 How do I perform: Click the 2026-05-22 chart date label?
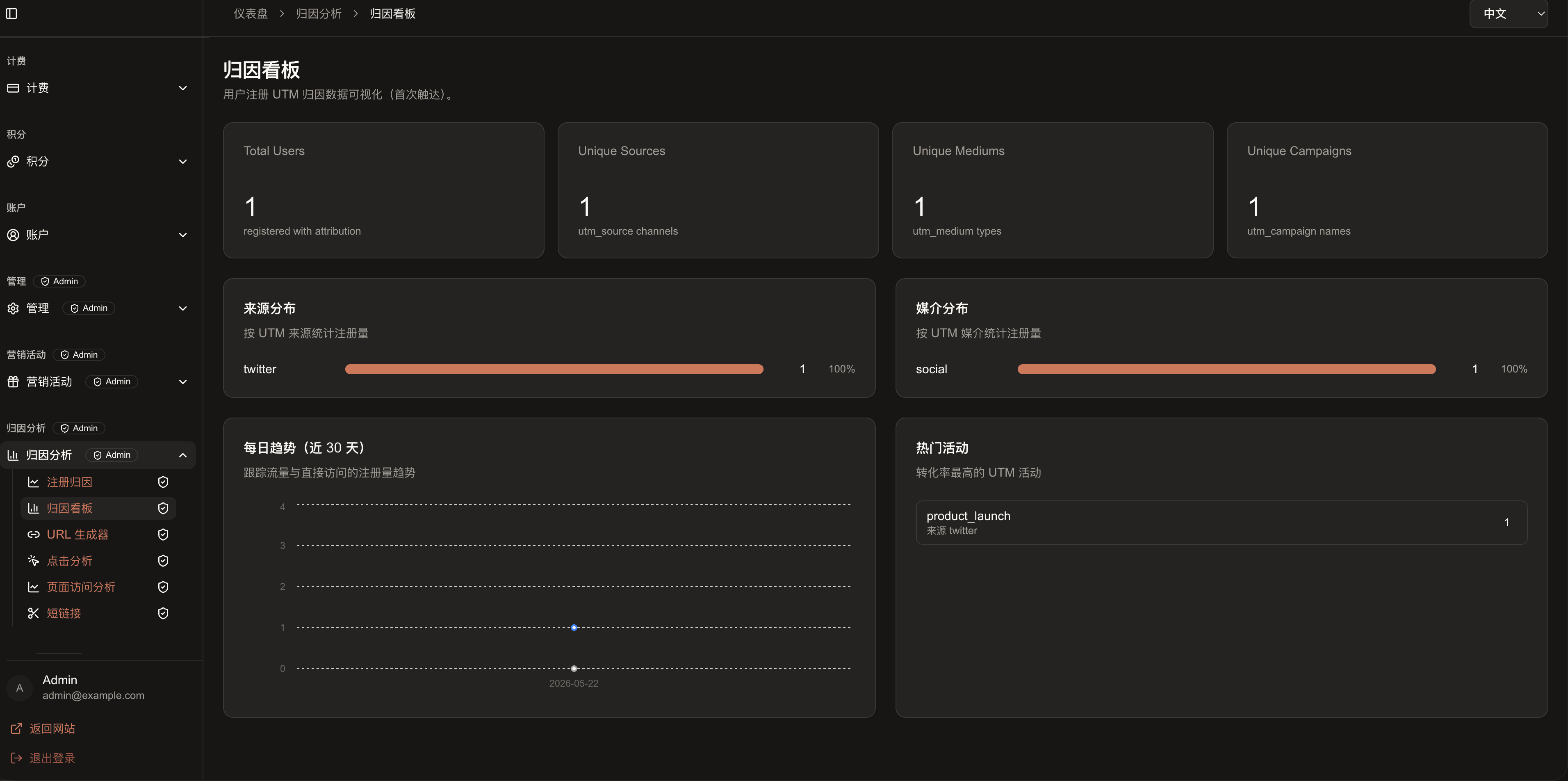click(574, 684)
